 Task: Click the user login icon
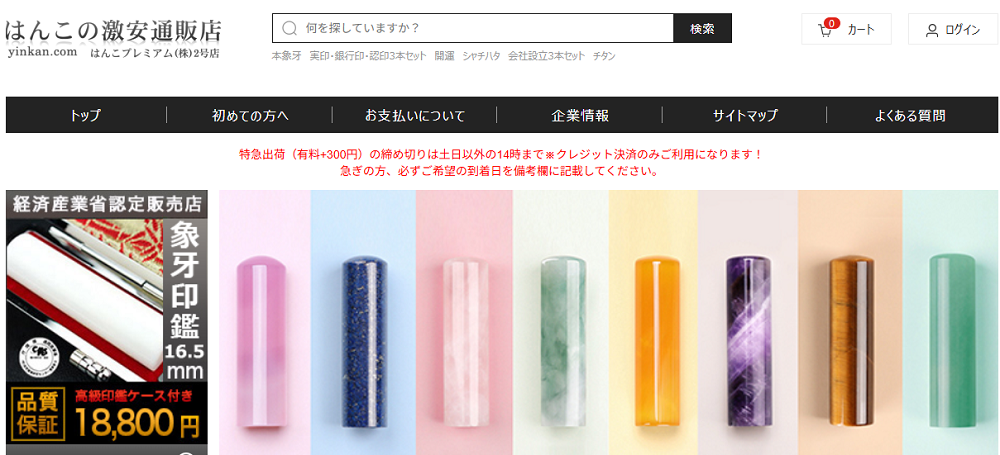click(x=932, y=31)
